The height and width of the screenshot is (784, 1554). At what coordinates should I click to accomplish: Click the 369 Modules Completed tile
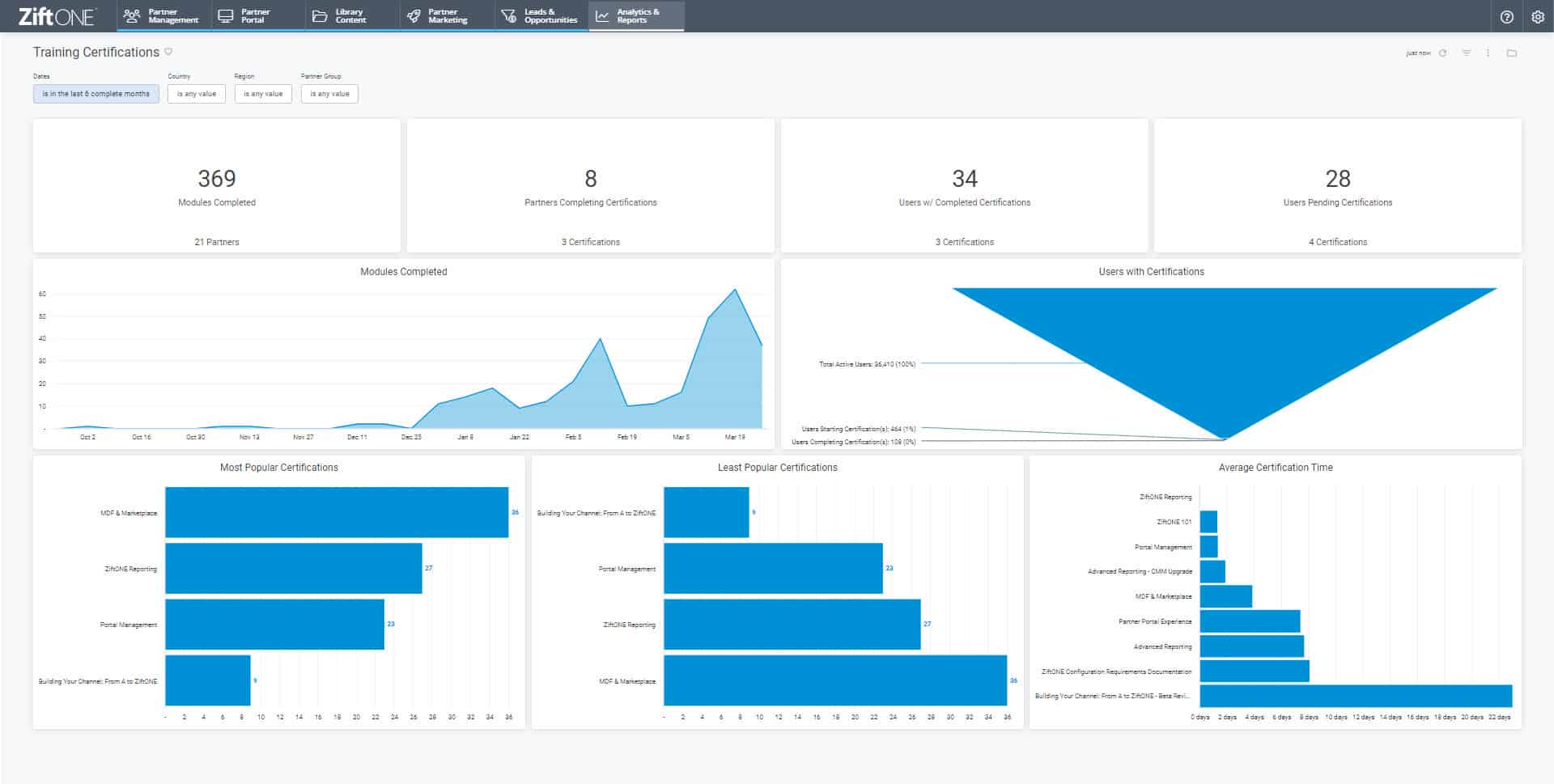(x=217, y=186)
